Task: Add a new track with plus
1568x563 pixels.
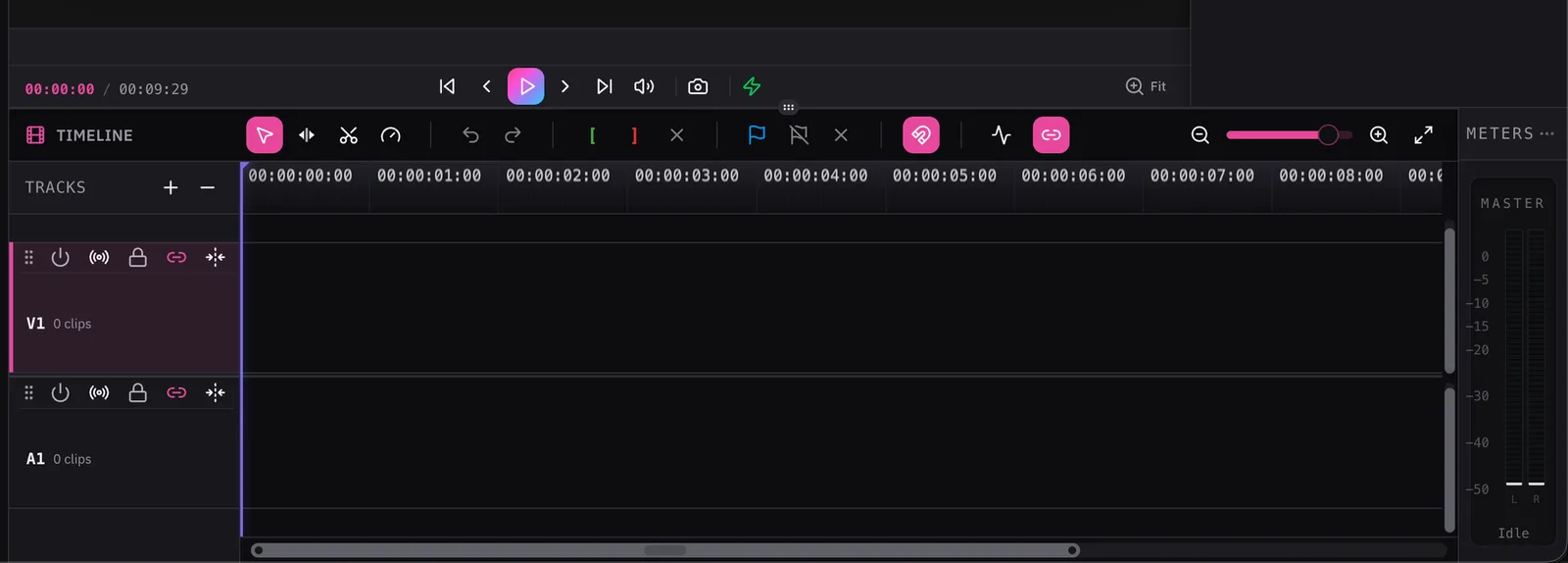Action: (x=171, y=187)
